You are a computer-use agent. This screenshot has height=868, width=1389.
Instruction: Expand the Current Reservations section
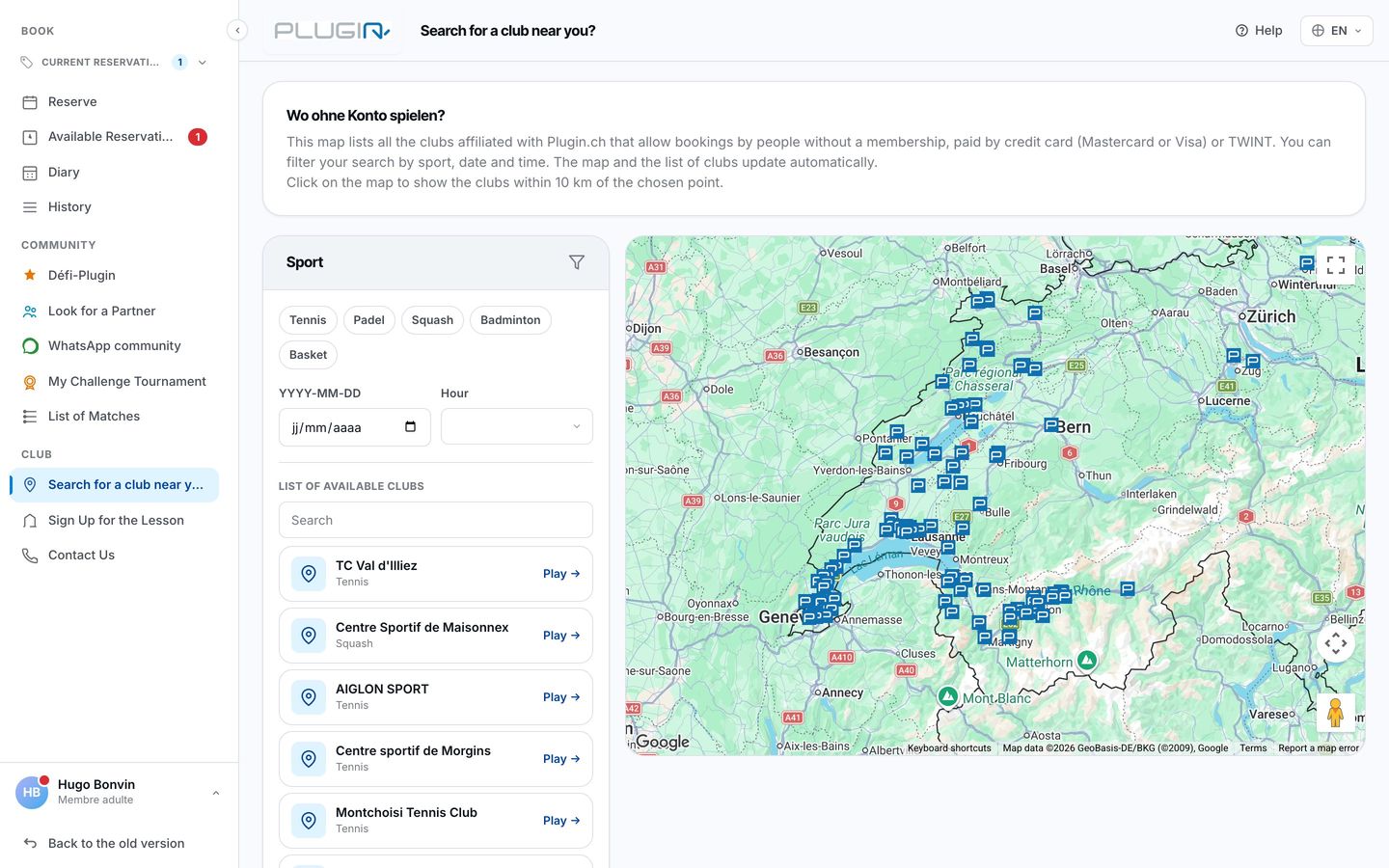114,63
